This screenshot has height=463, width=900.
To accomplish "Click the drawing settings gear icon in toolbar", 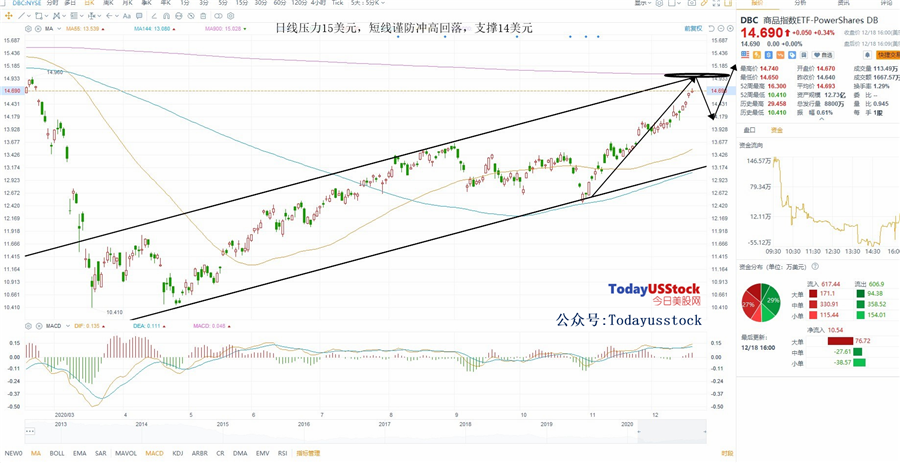I will tap(230, 16).
